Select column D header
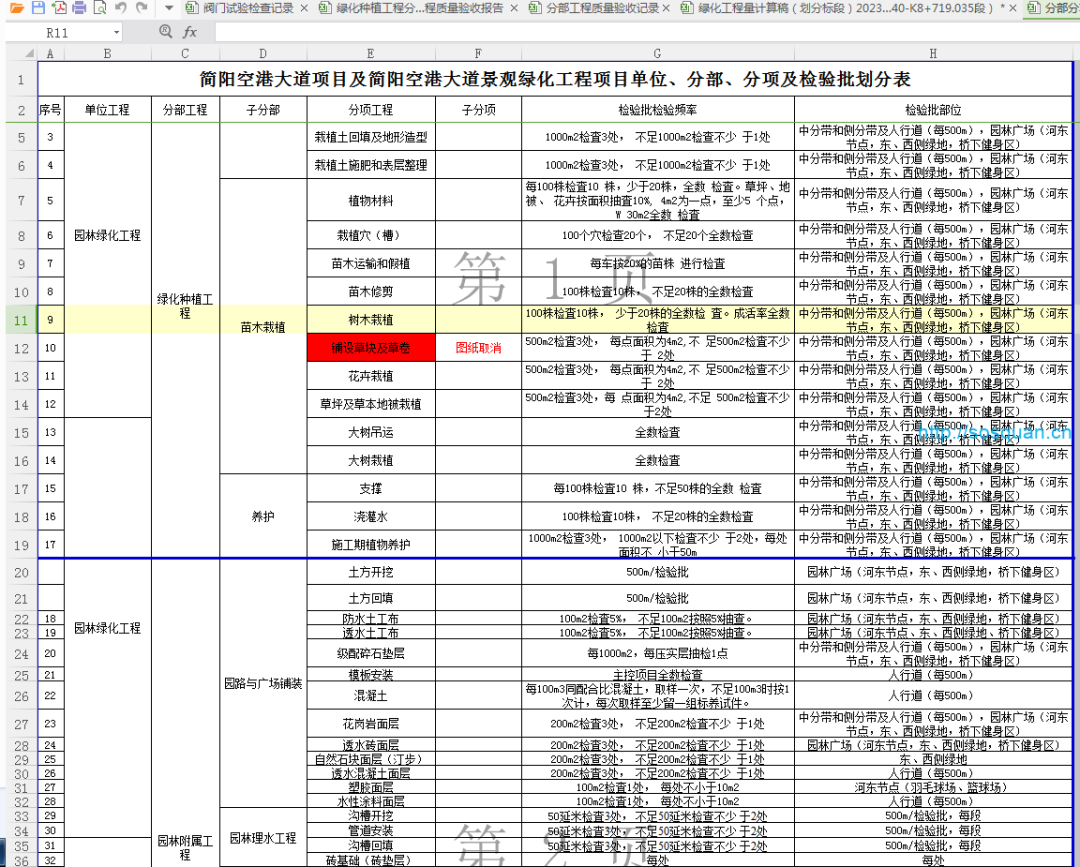 pyautogui.click(x=263, y=53)
